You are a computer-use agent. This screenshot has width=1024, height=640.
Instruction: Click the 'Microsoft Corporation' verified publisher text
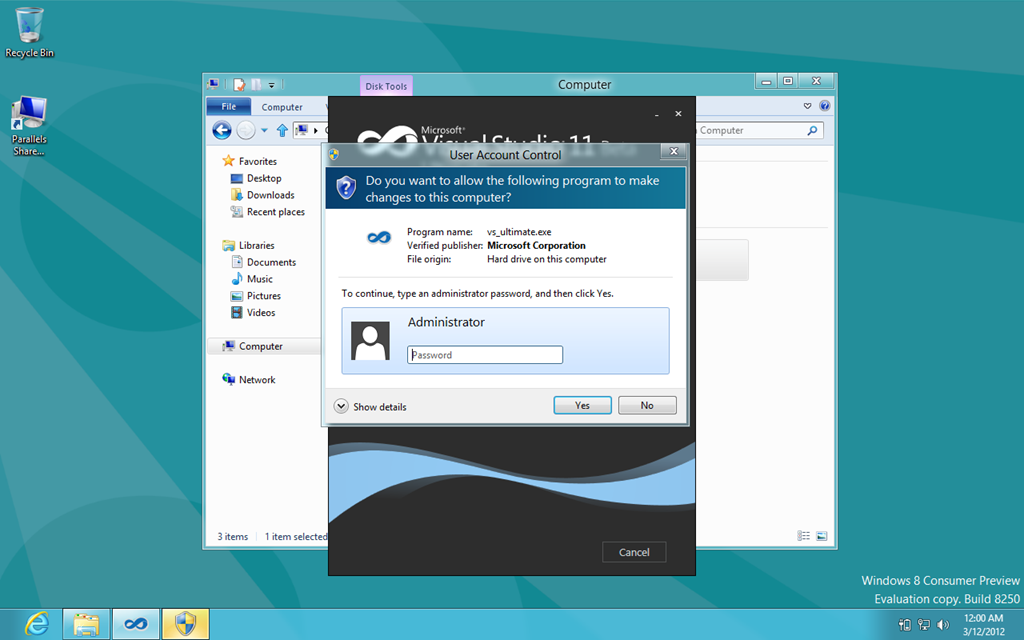[x=536, y=246]
